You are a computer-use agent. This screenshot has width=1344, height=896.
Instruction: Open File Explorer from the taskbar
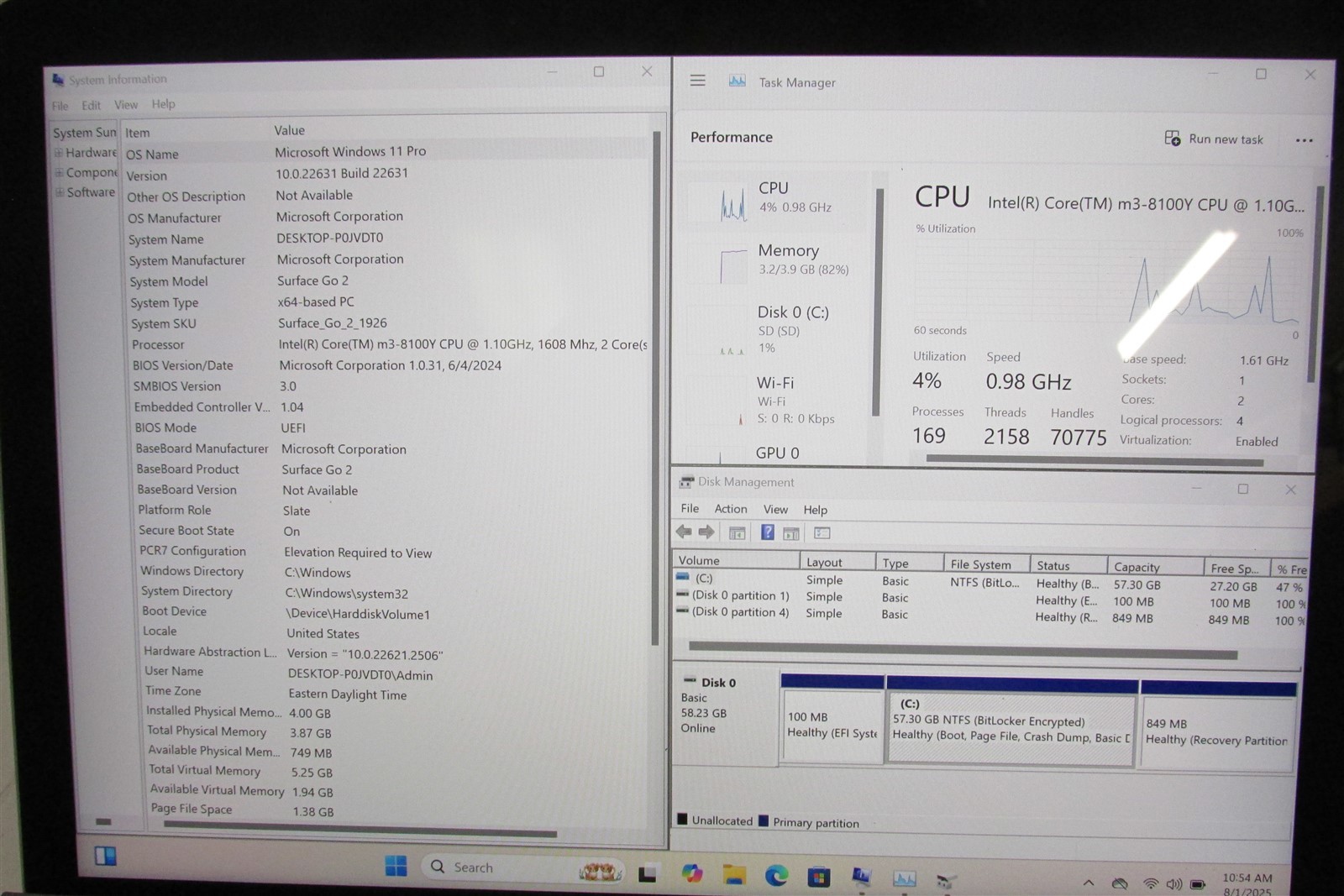734,875
